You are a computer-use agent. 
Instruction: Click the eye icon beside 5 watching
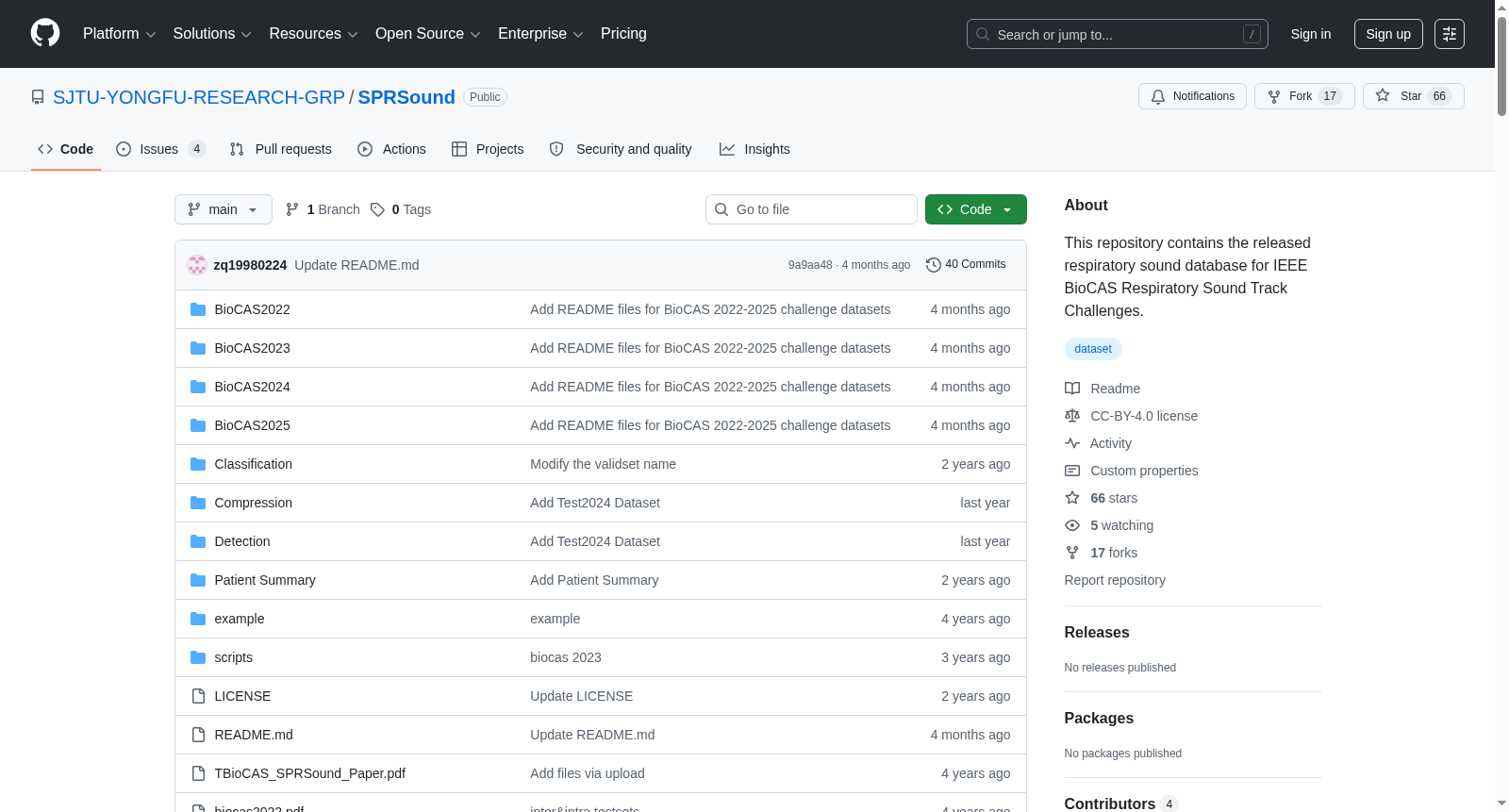pyautogui.click(x=1072, y=525)
